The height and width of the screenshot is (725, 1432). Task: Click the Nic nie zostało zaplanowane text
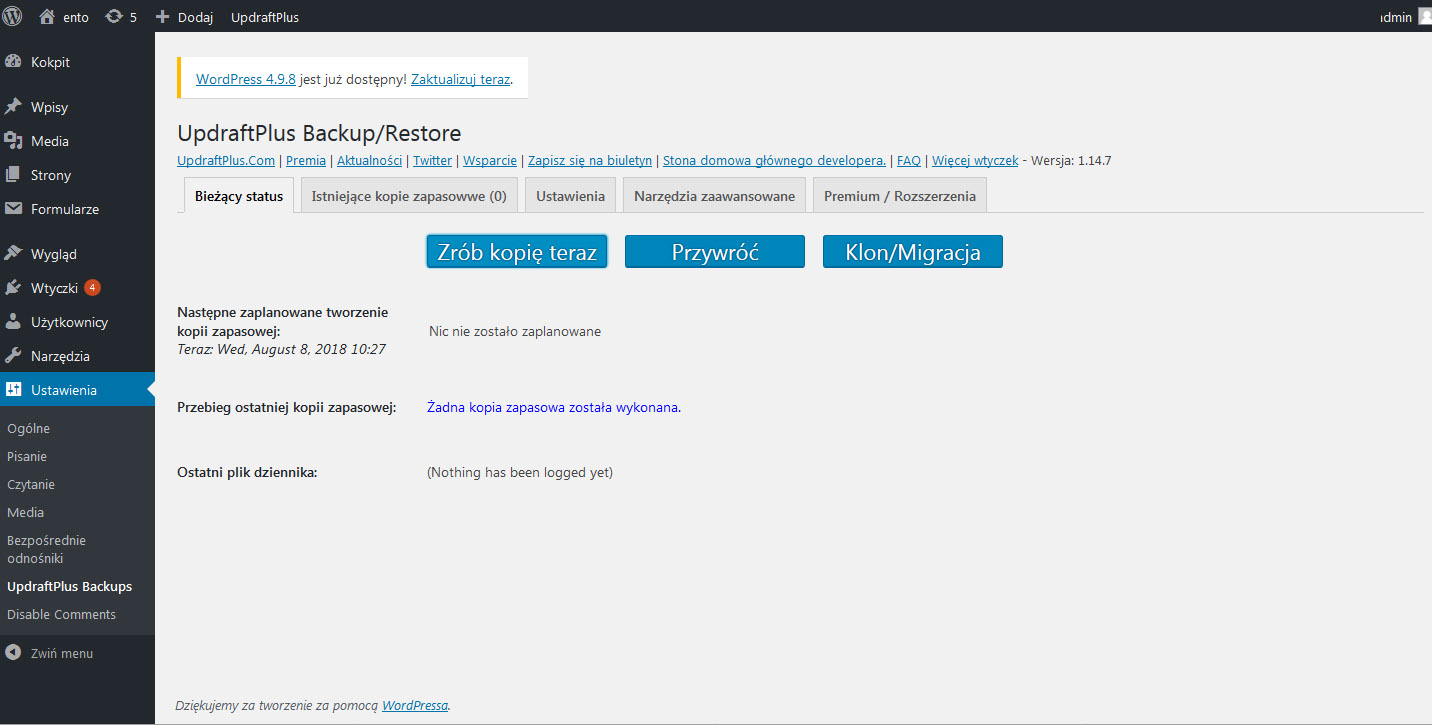[515, 331]
